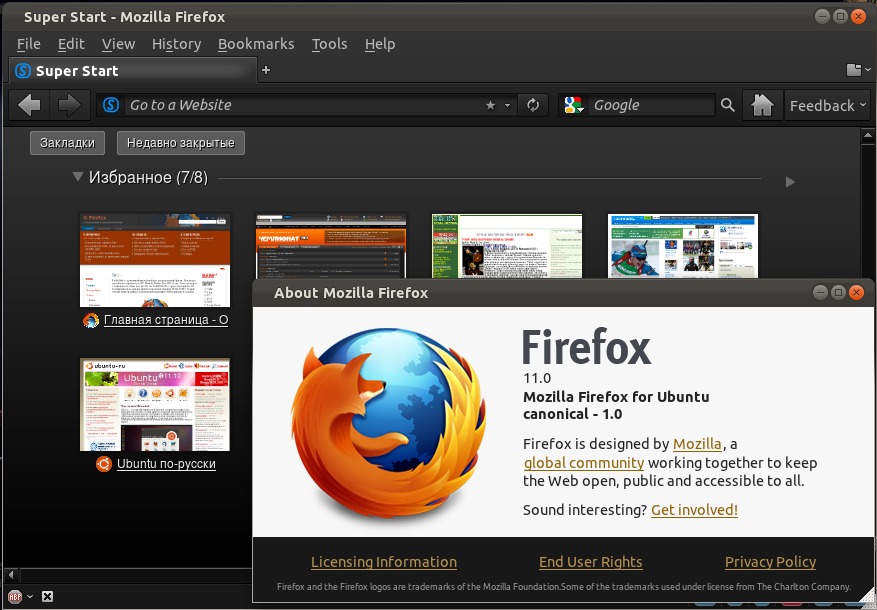
Task: Expand the Adblock Plus dropdown arrow
Action: 30,597
